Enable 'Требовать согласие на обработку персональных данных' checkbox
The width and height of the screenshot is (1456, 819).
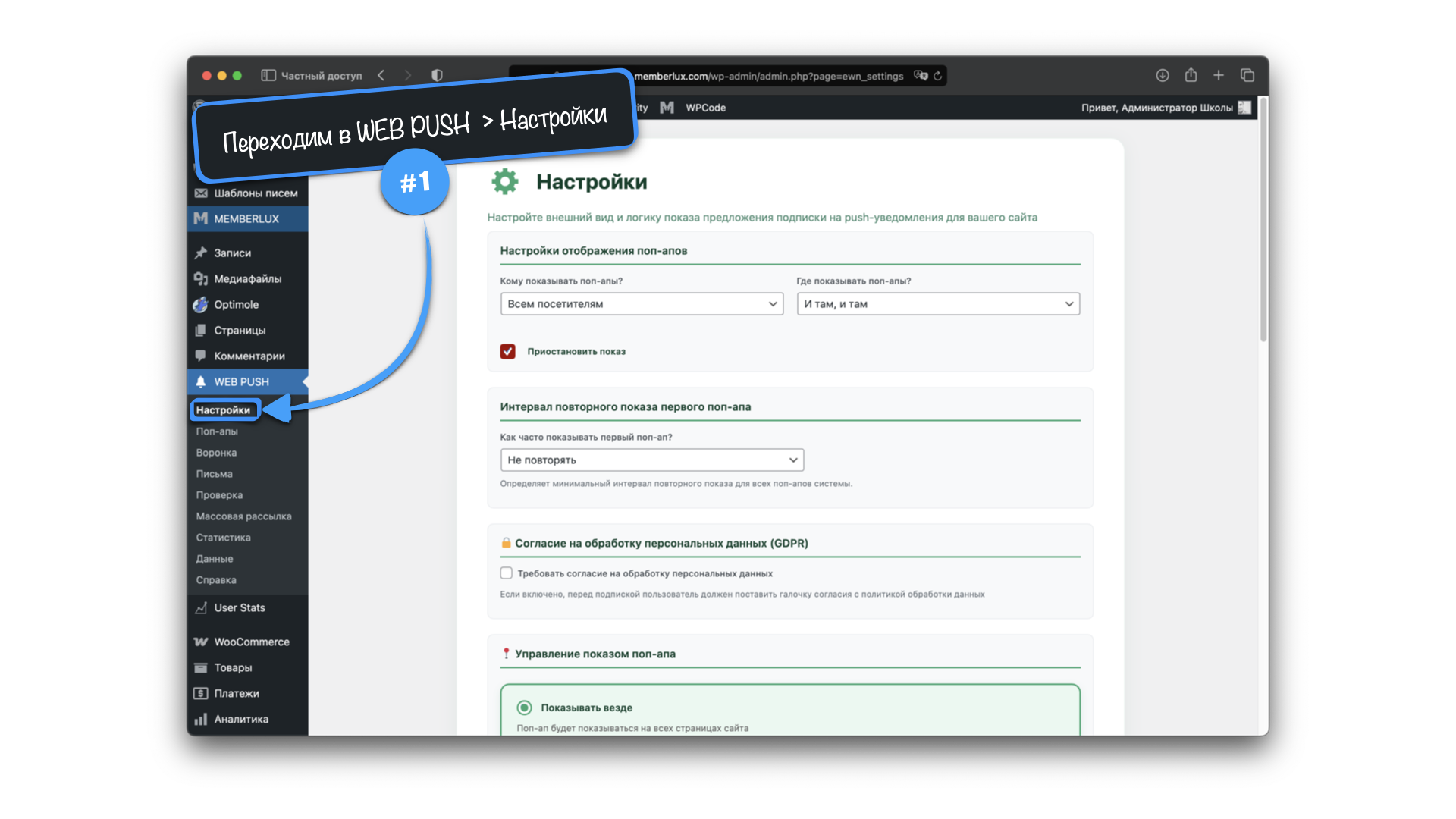pyautogui.click(x=506, y=573)
